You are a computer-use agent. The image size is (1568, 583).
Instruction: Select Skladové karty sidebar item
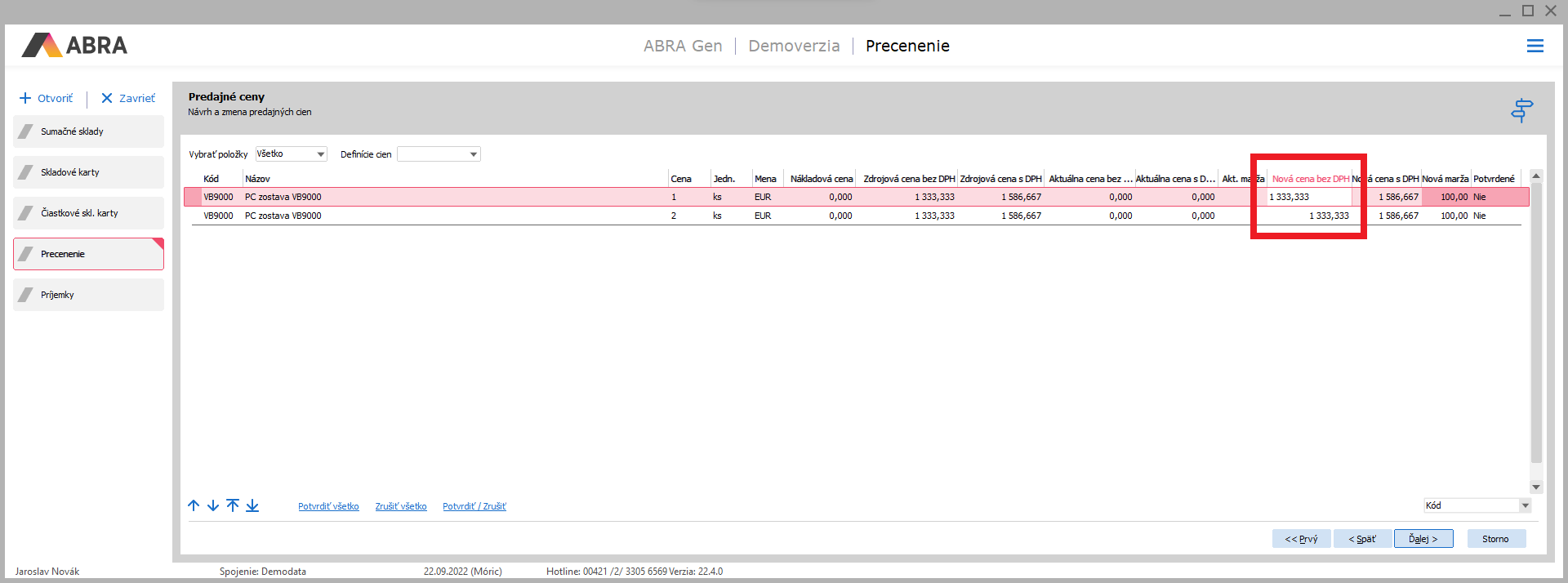click(x=88, y=172)
